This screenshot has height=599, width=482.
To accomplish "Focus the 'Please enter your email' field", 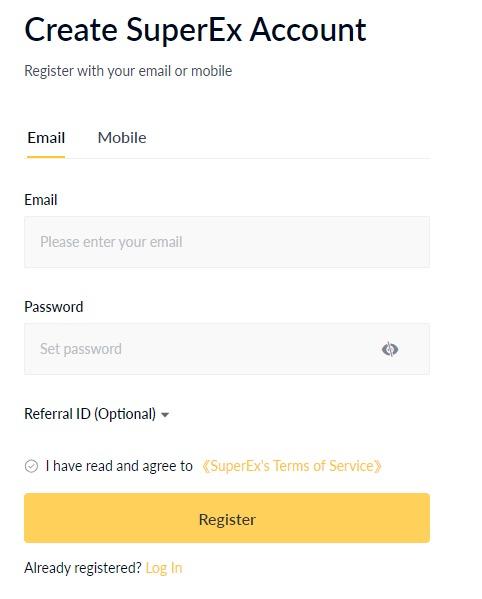I will 227,242.
